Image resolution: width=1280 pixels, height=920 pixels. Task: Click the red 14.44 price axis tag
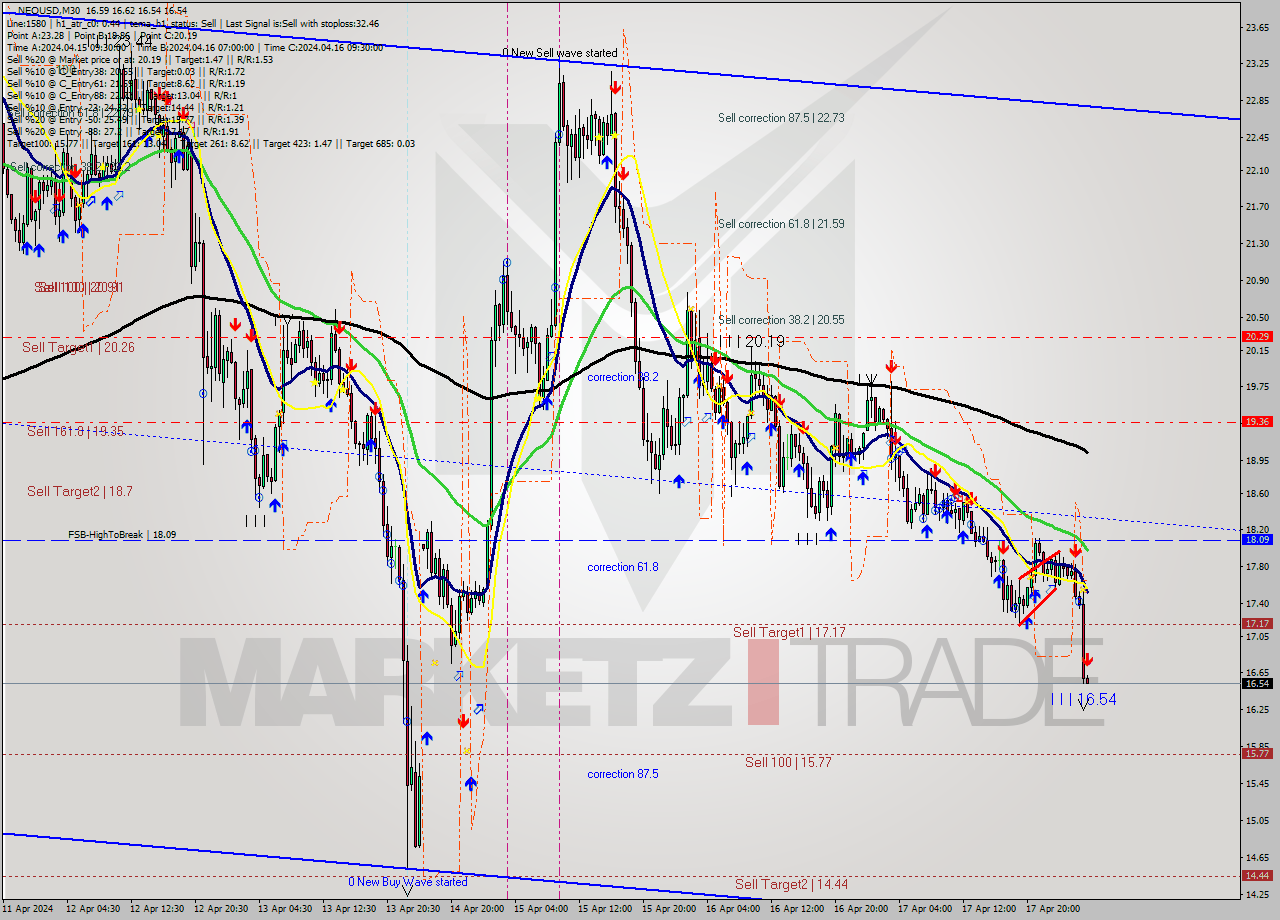1257,876
